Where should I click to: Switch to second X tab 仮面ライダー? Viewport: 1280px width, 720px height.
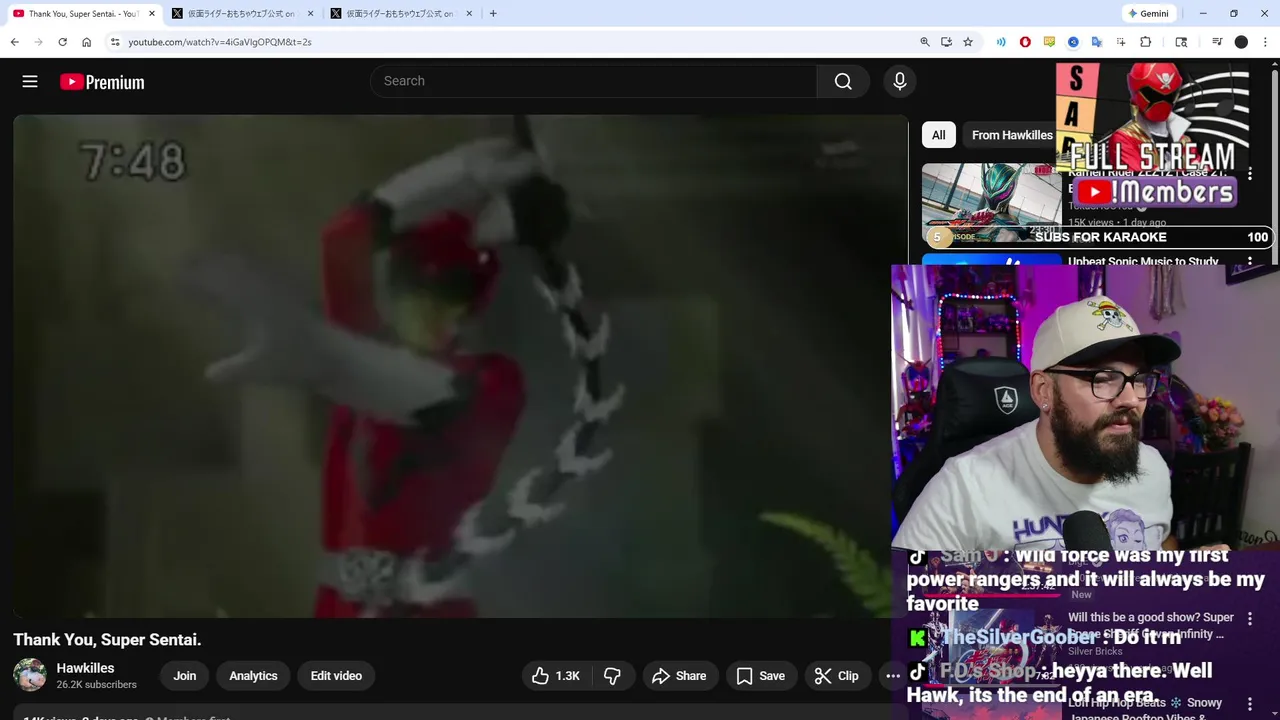pos(241,14)
